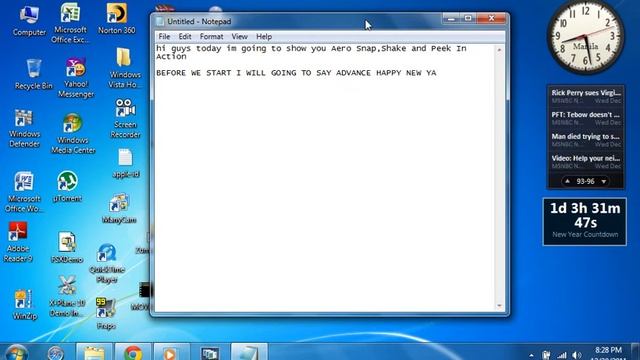Launch Yahoo! Messenger desktop shortcut

point(76,78)
